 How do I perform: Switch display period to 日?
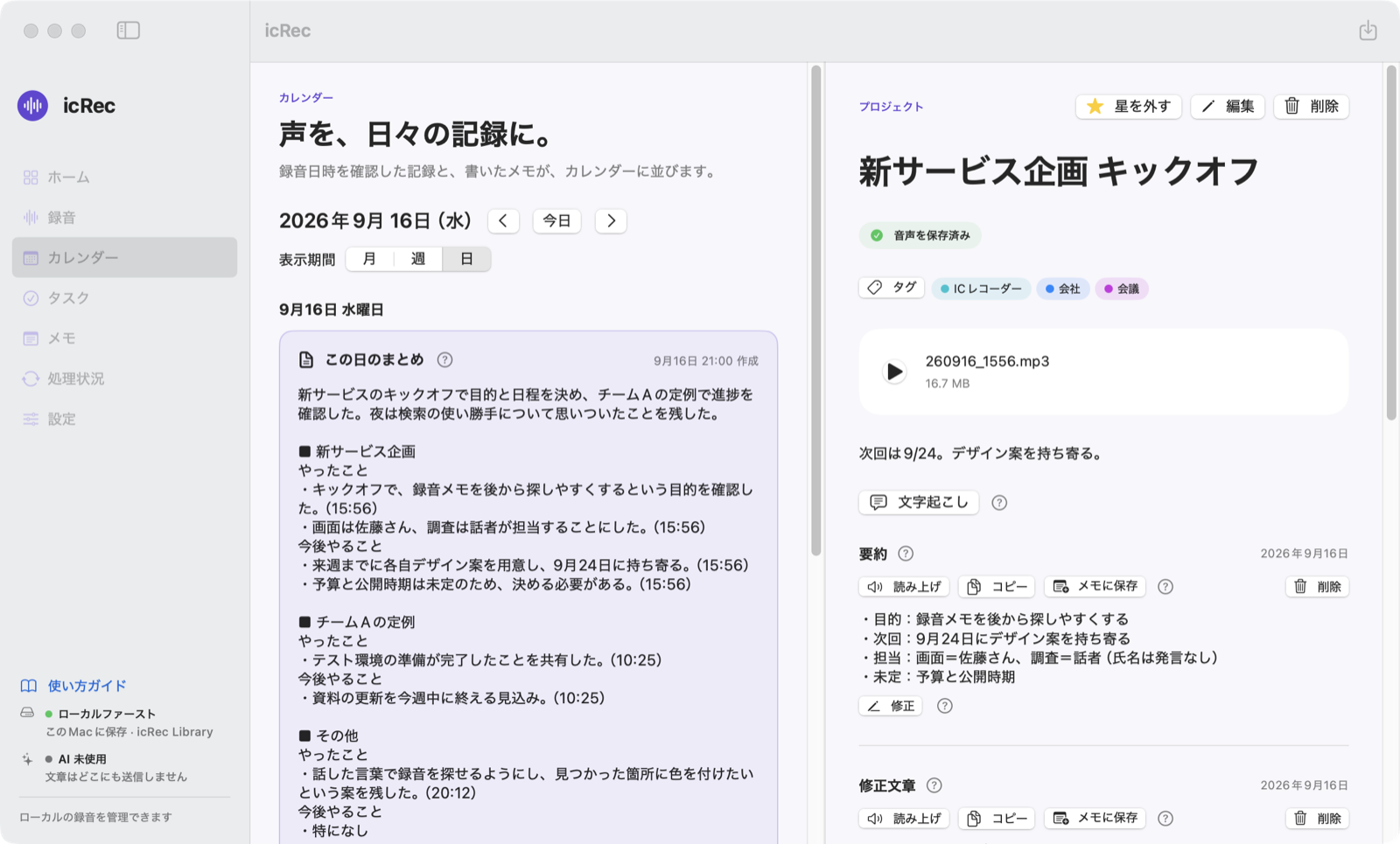point(466,259)
